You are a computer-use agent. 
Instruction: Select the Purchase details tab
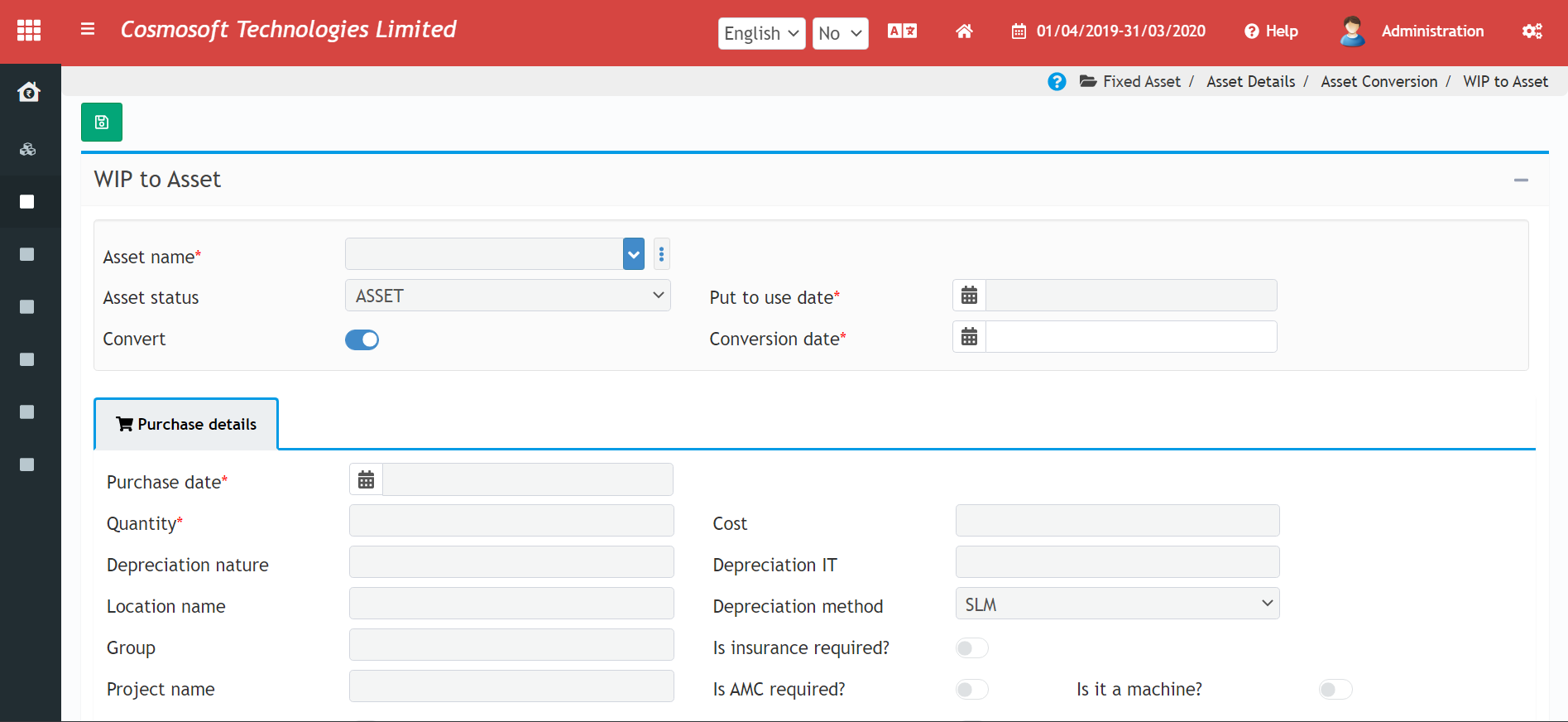coord(186,424)
